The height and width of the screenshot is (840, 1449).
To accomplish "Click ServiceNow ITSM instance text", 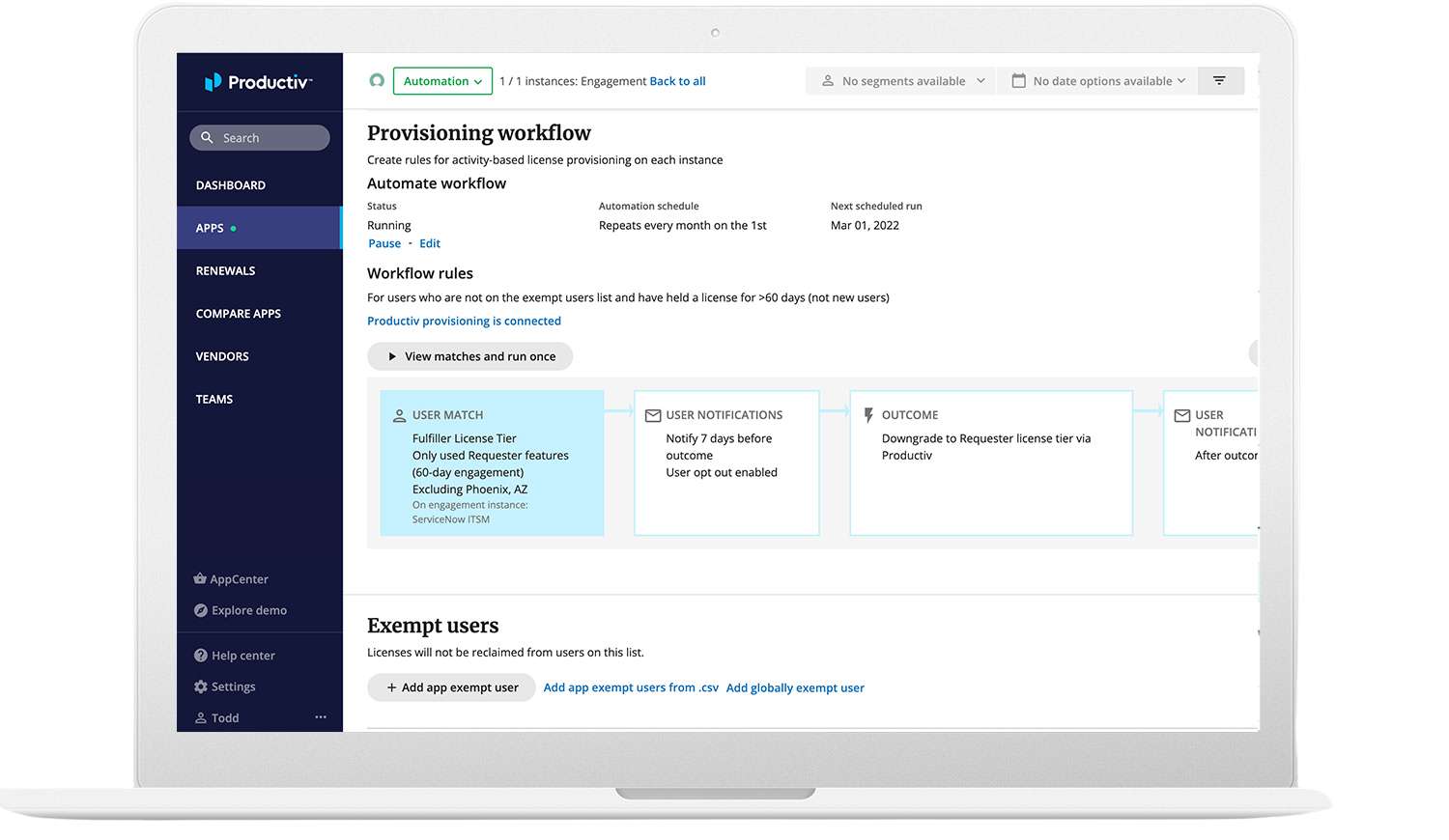I will [451, 519].
